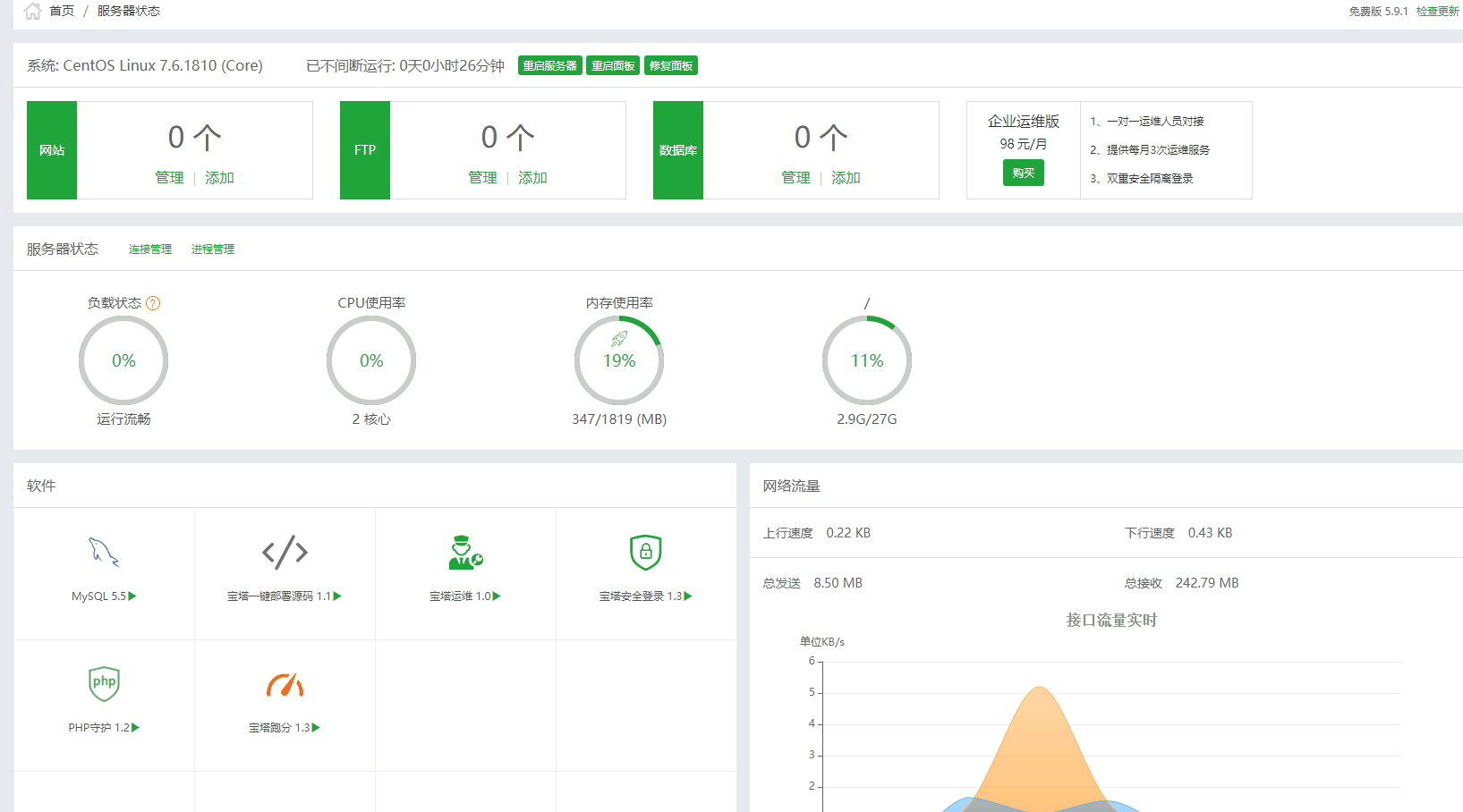The height and width of the screenshot is (812, 1463).
Task: Open the 连接管理 tab
Action: click(150, 249)
